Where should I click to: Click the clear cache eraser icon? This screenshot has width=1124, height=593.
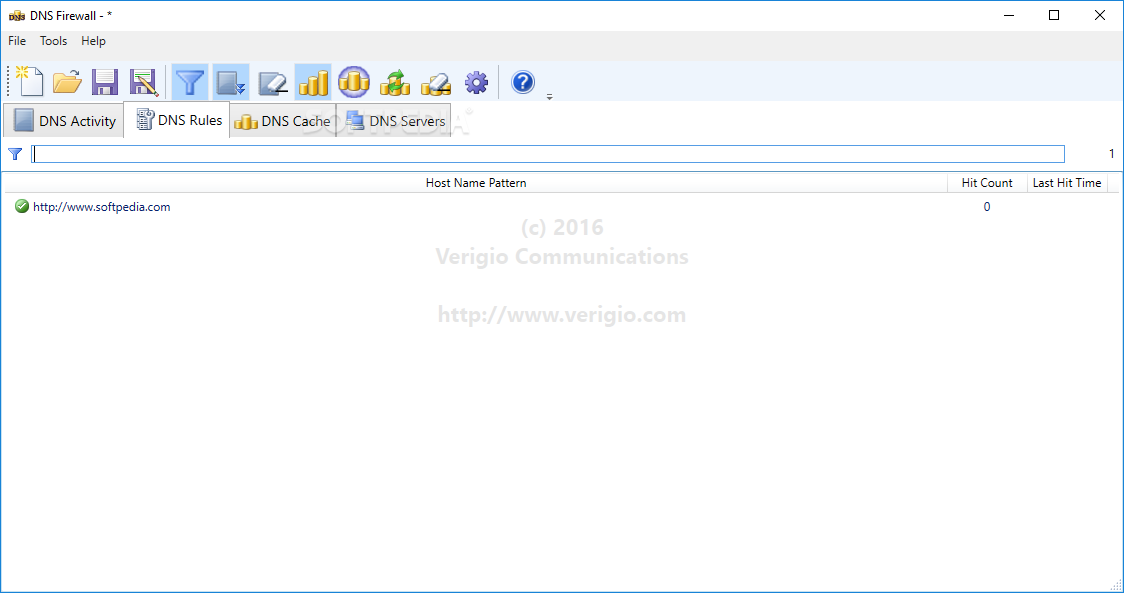coord(436,82)
